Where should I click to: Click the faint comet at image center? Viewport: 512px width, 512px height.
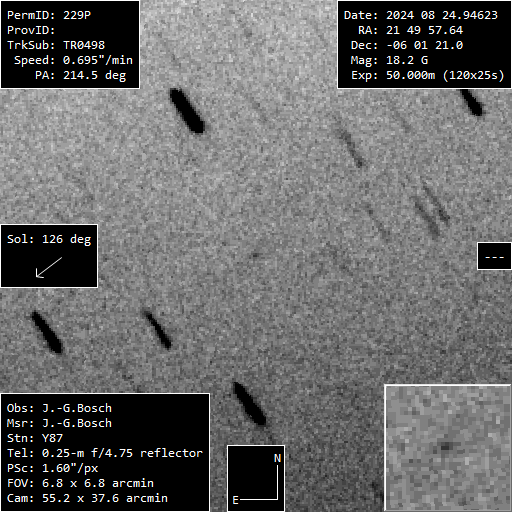pyautogui.click(x=256, y=255)
